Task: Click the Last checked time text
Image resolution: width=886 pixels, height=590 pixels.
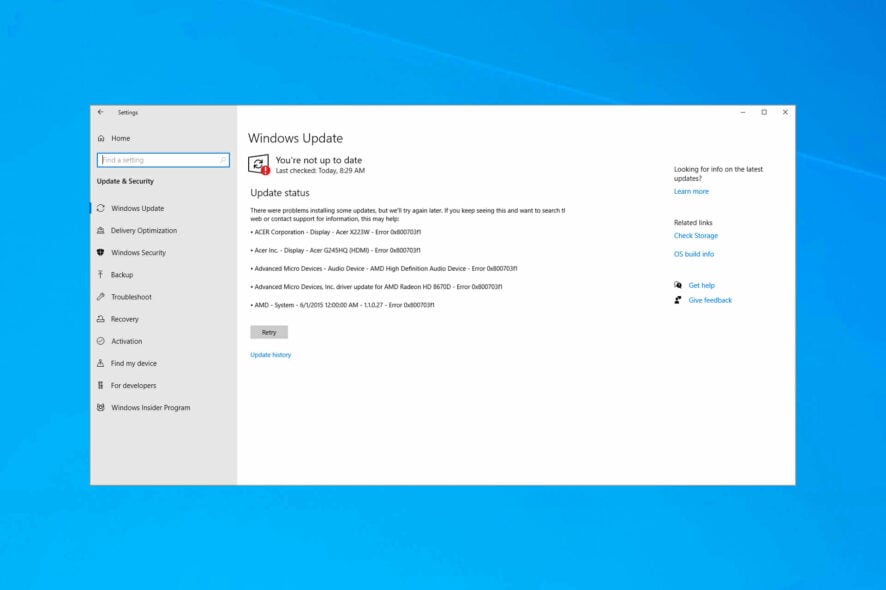Action: click(x=320, y=170)
